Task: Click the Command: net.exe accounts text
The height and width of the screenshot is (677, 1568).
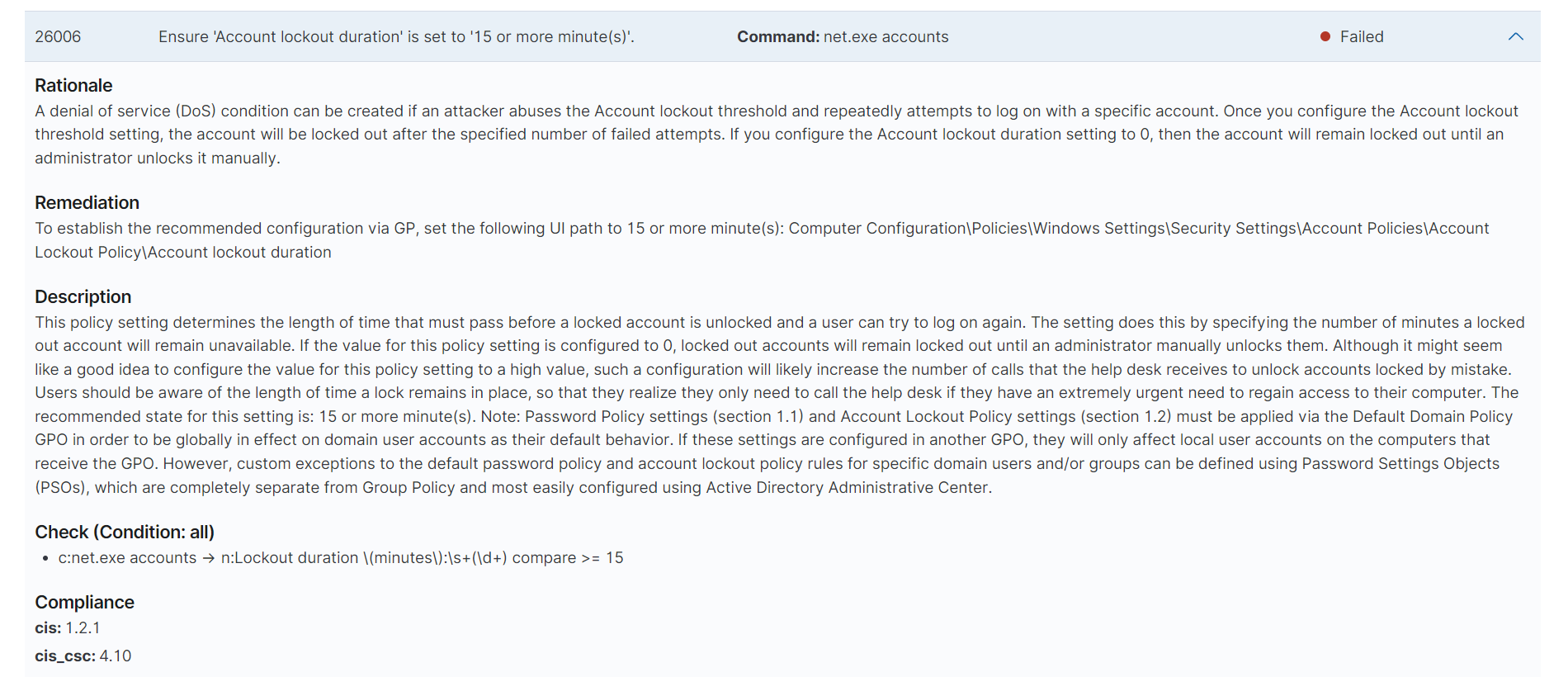Action: point(843,36)
